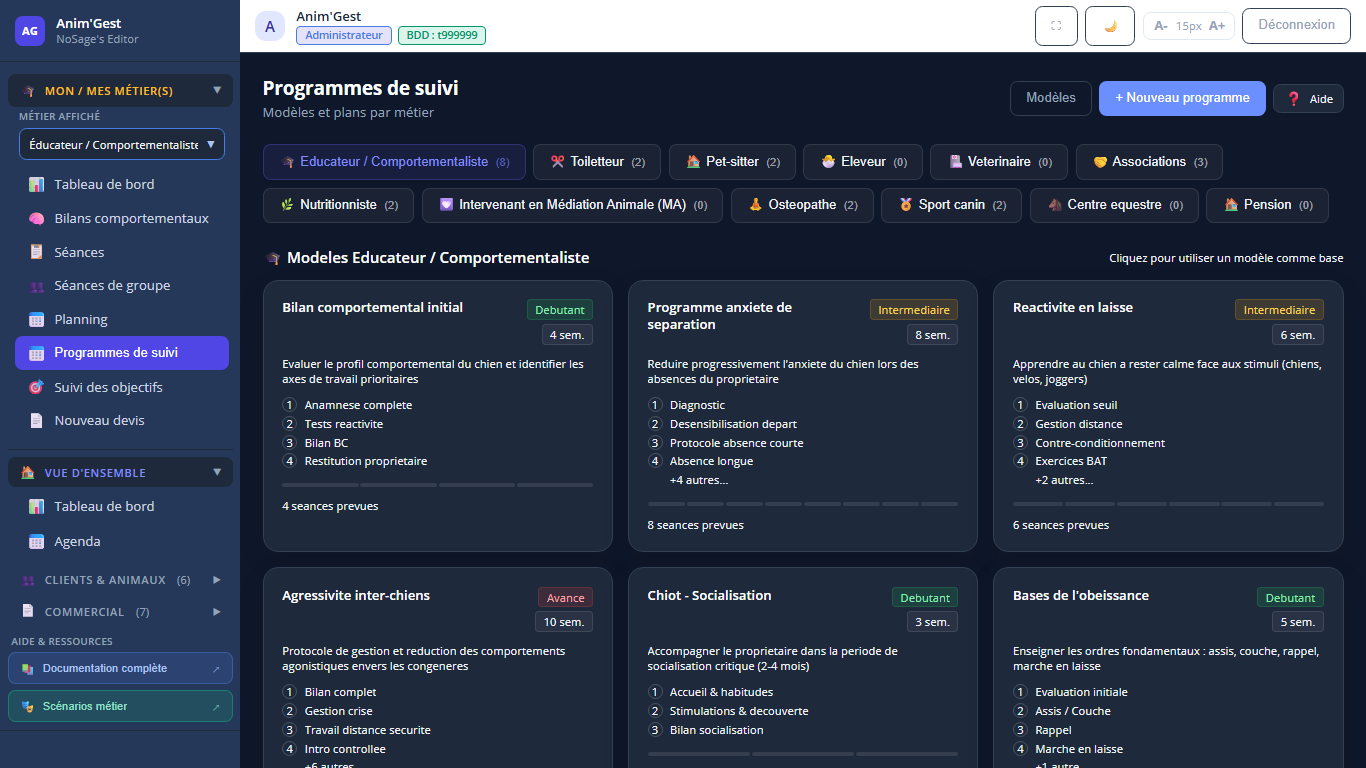Select the Centre equestre tab

tap(1114, 205)
